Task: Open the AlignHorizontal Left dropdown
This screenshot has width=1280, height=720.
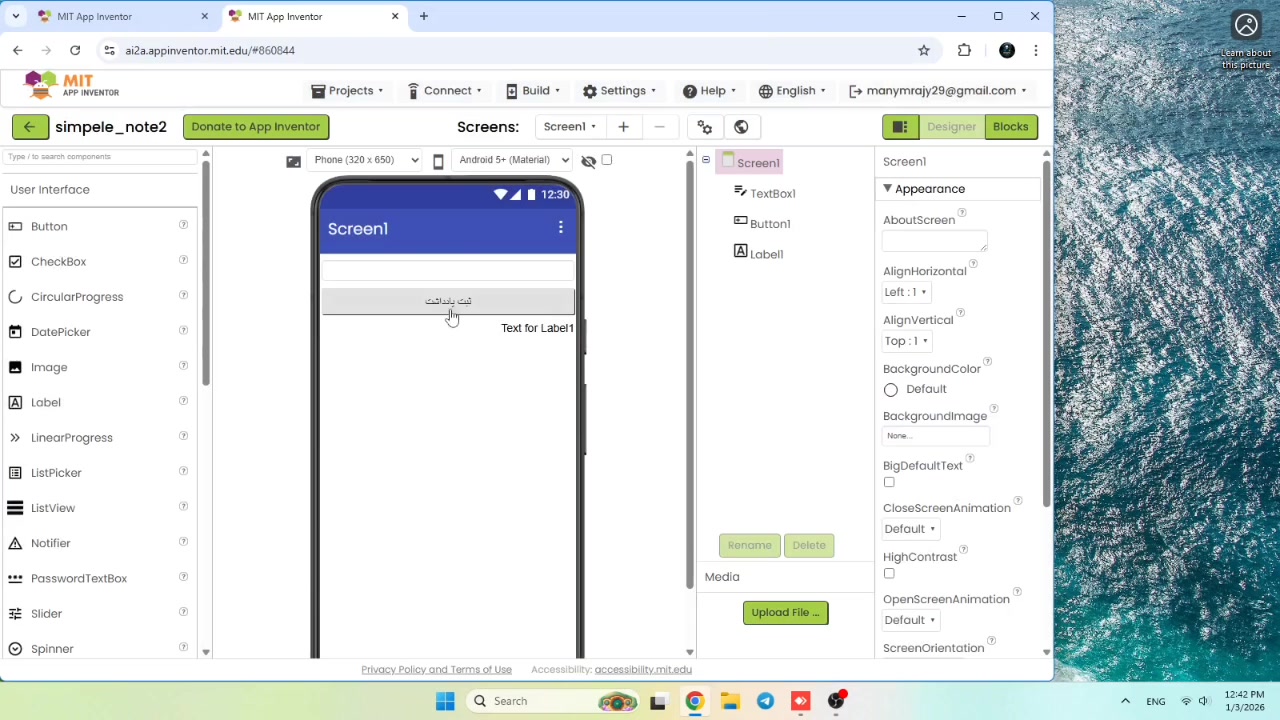Action: pos(906,292)
